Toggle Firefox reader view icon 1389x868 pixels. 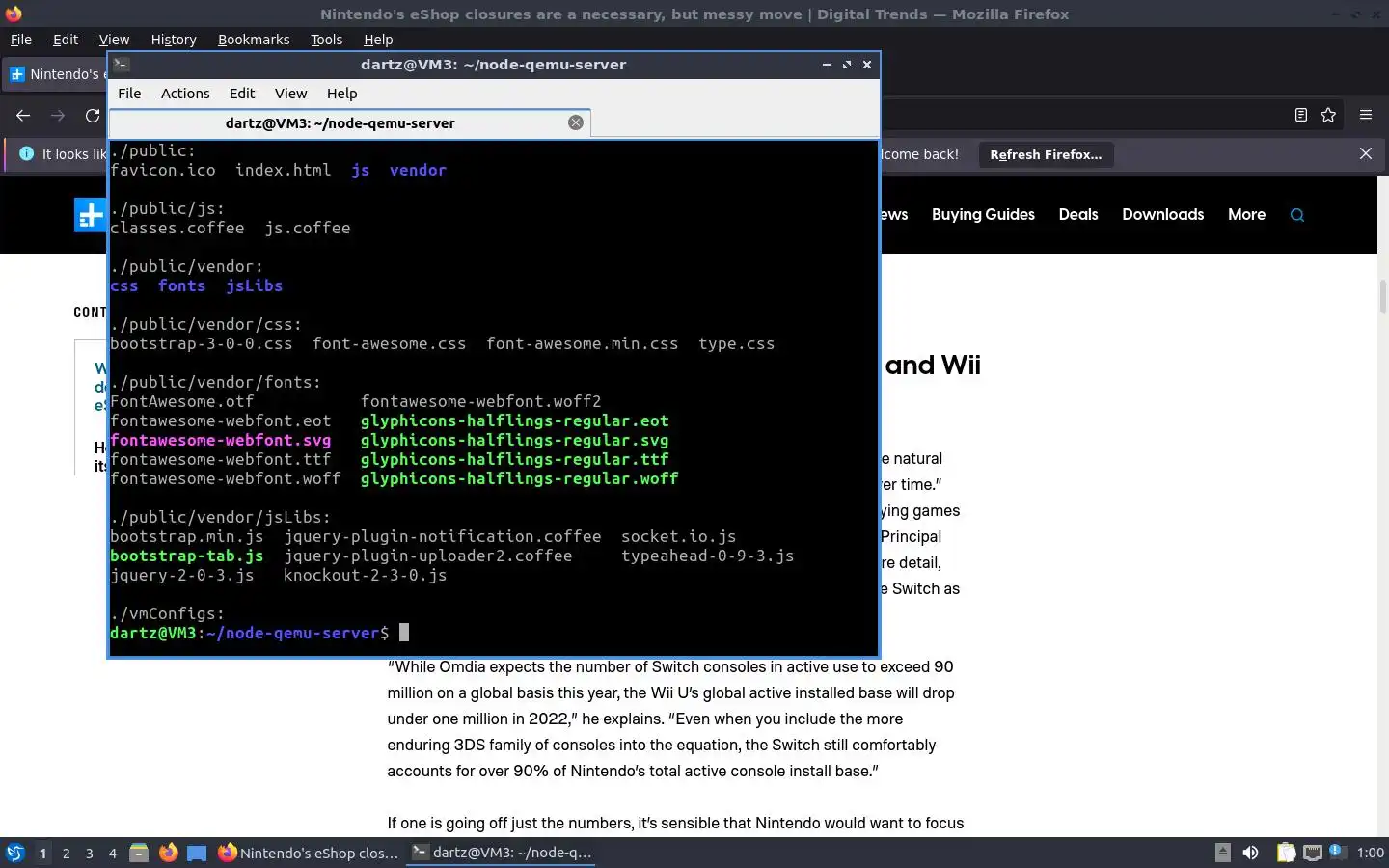click(x=1300, y=115)
